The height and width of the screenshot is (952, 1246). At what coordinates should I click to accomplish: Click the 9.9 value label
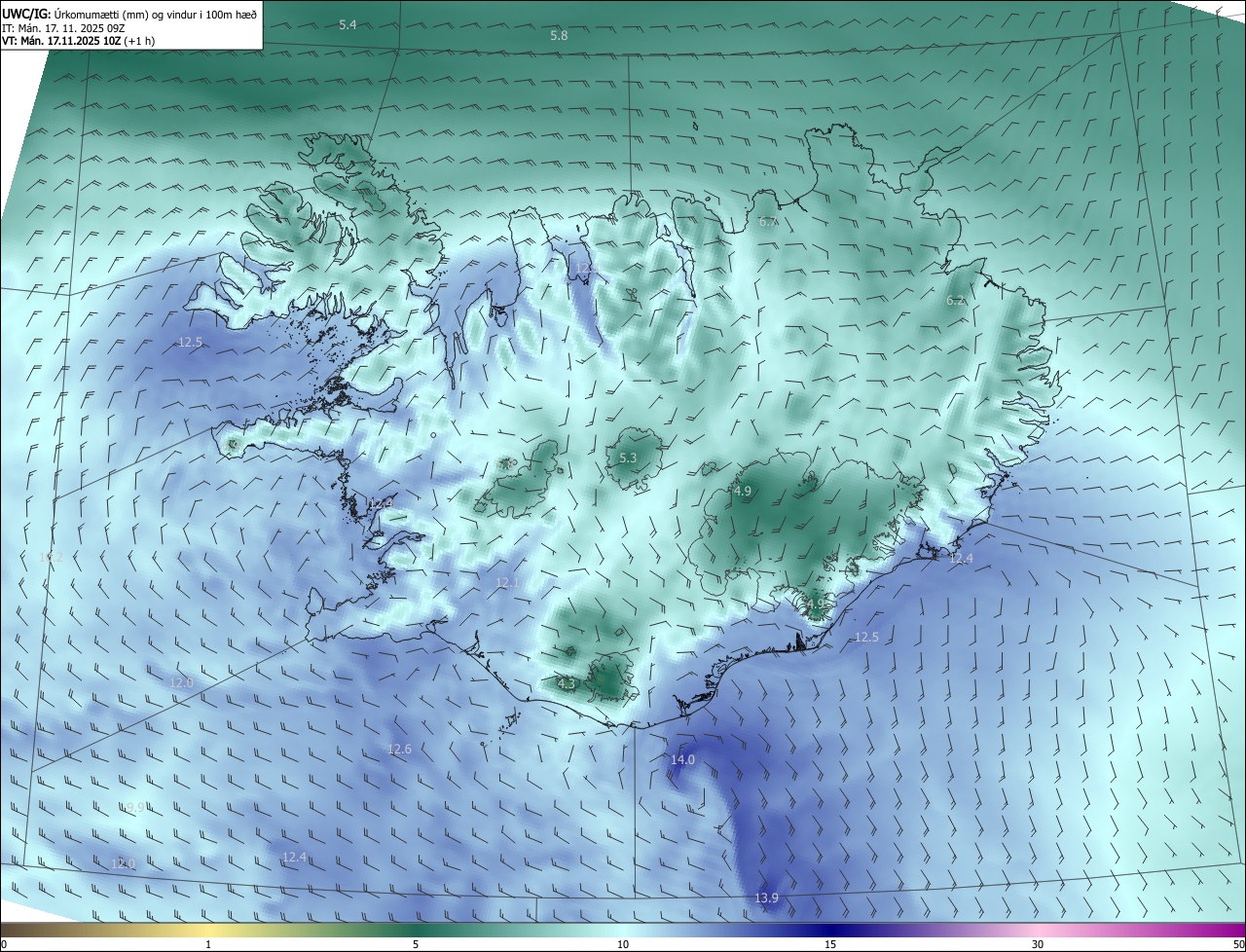click(135, 808)
